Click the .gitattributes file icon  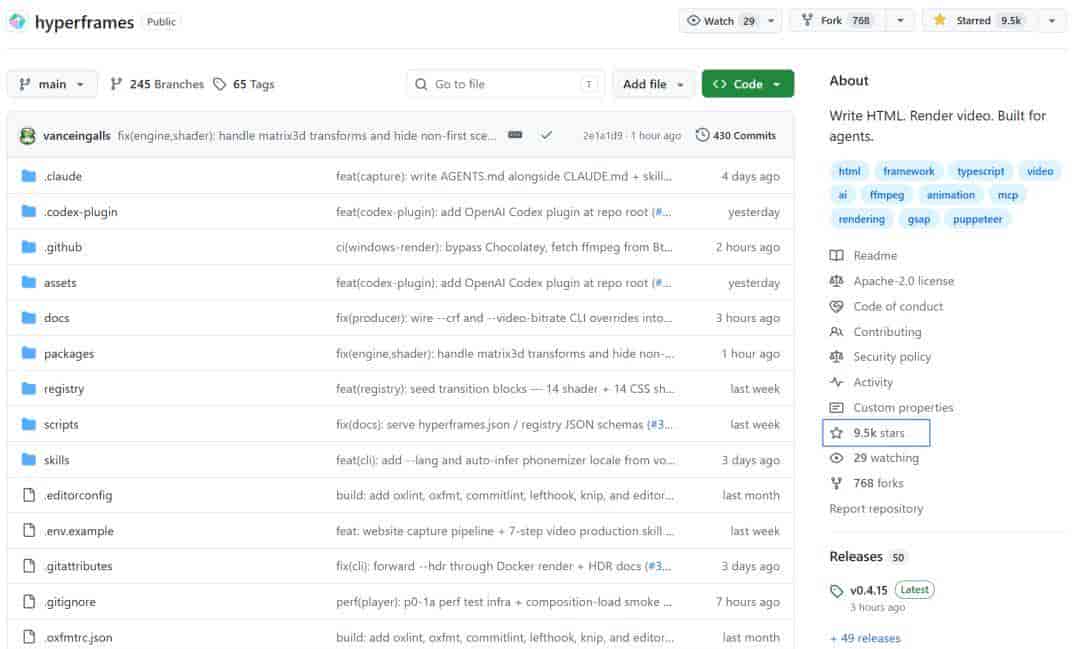[29, 566]
